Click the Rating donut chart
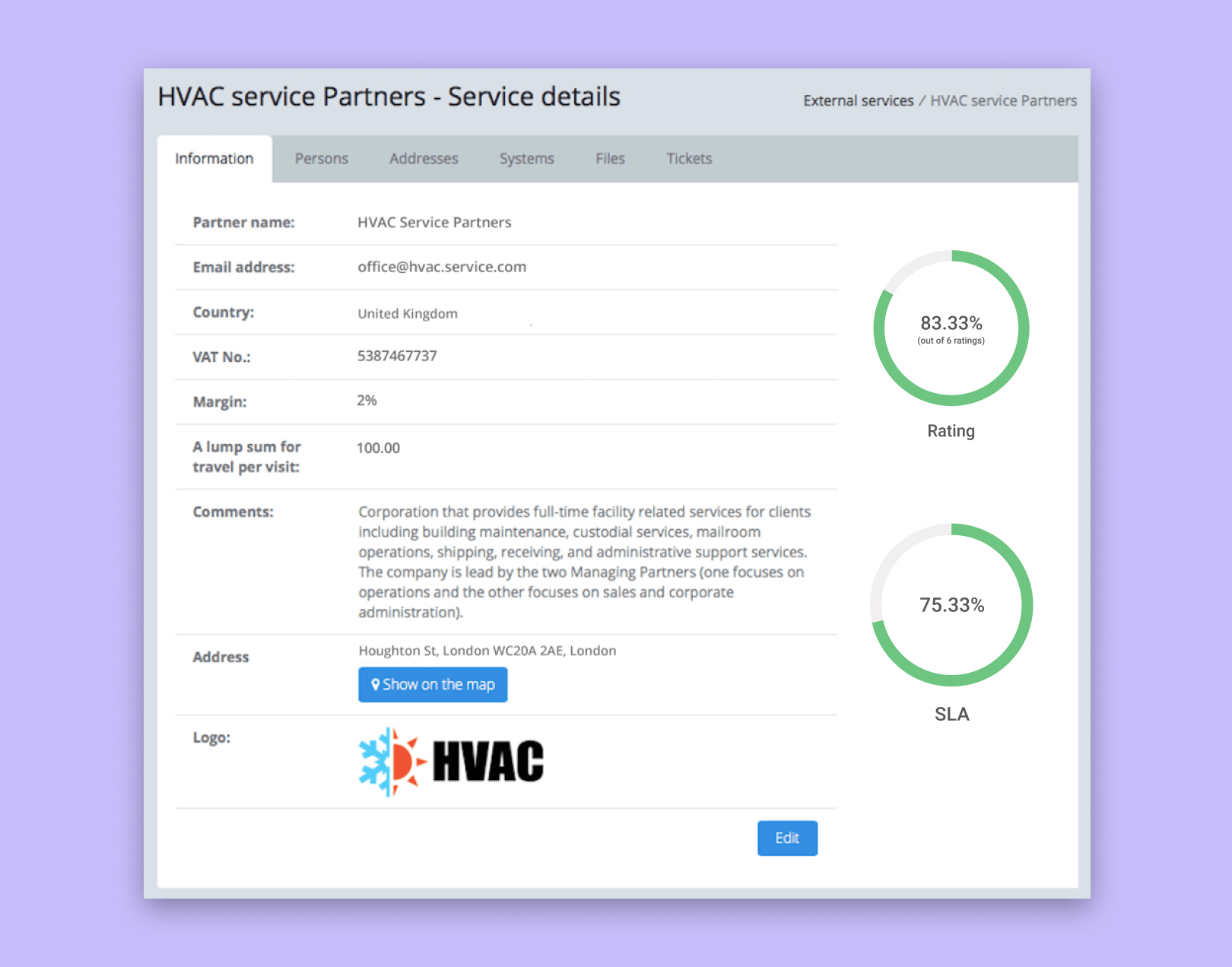Screen dimensions: 1232x967 (x=951, y=328)
